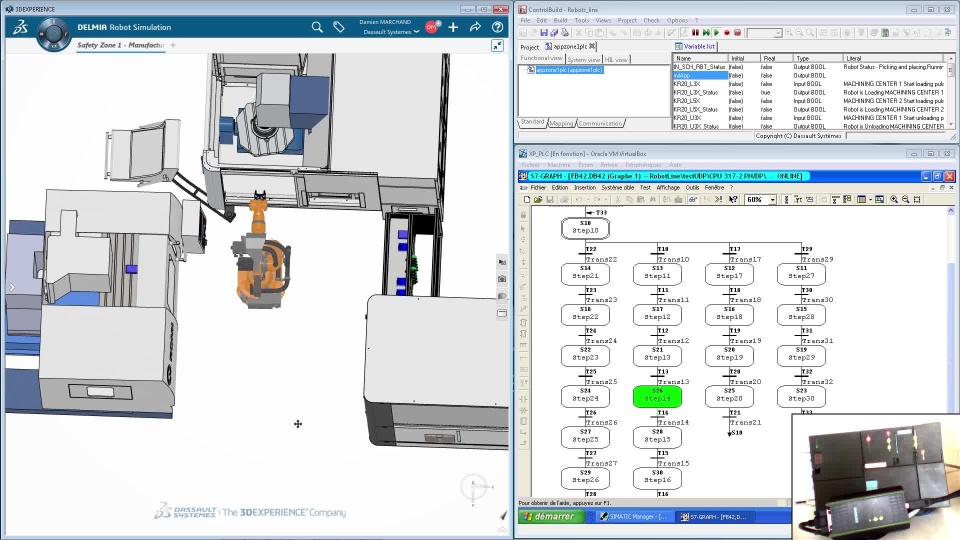Expand the Dassault Systemes user dropdown
The image size is (960, 540).
(x=416, y=32)
